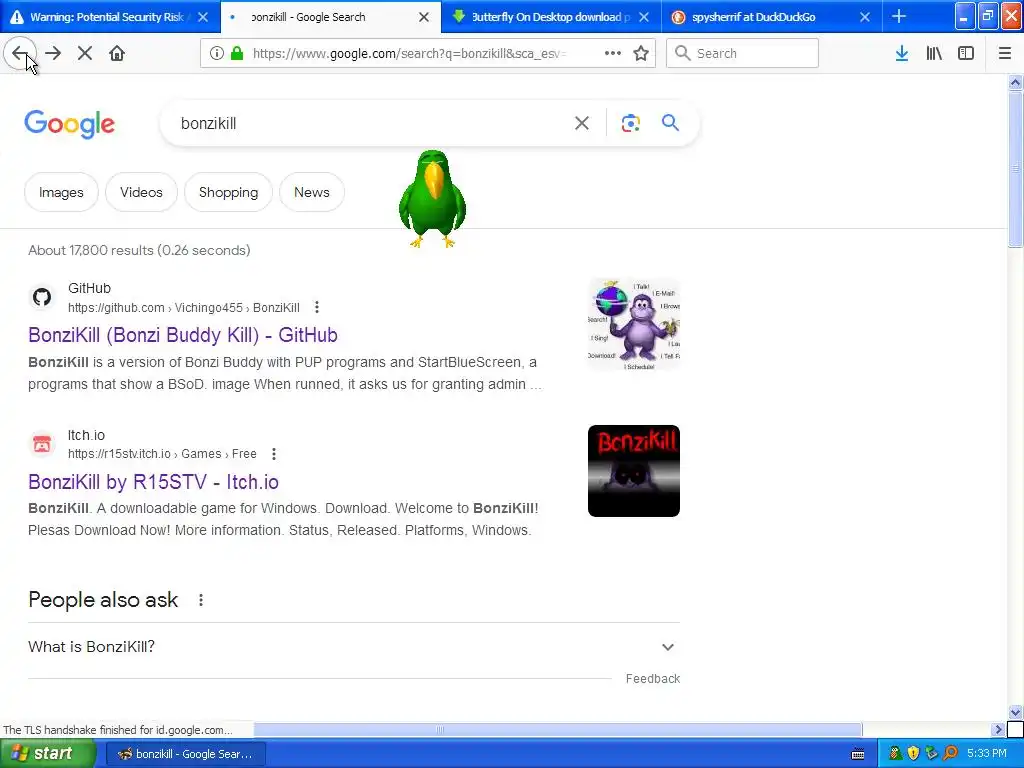This screenshot has height=768, width=1024.
Task: Bookmark this page with the star
Action: pos(641,54)
